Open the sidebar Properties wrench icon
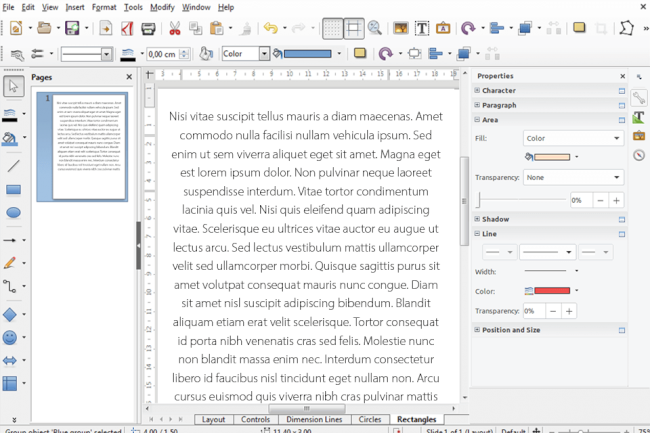650x433 pixels. (639, 98)
